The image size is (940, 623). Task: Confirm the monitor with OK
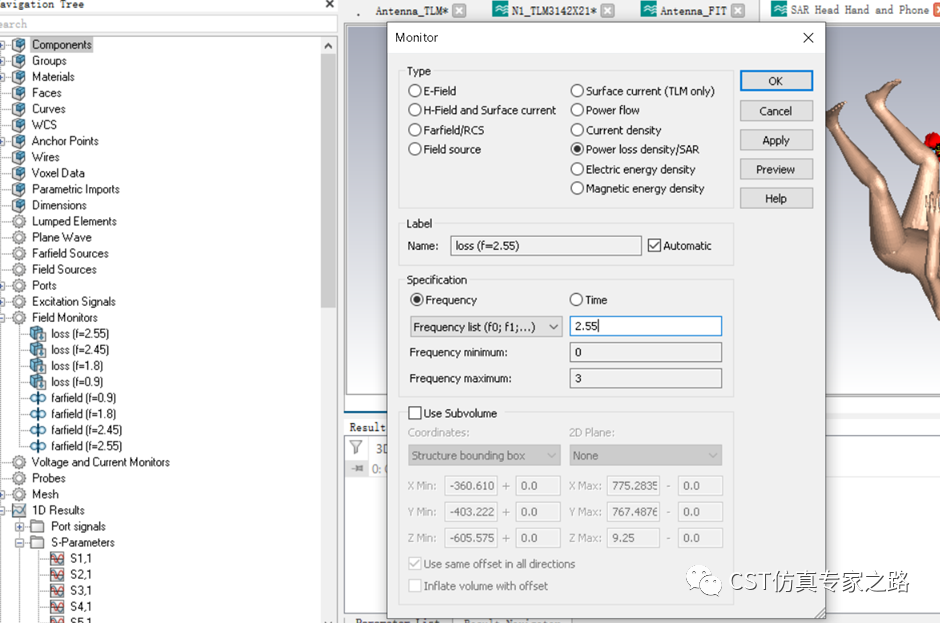click(776, 81)
